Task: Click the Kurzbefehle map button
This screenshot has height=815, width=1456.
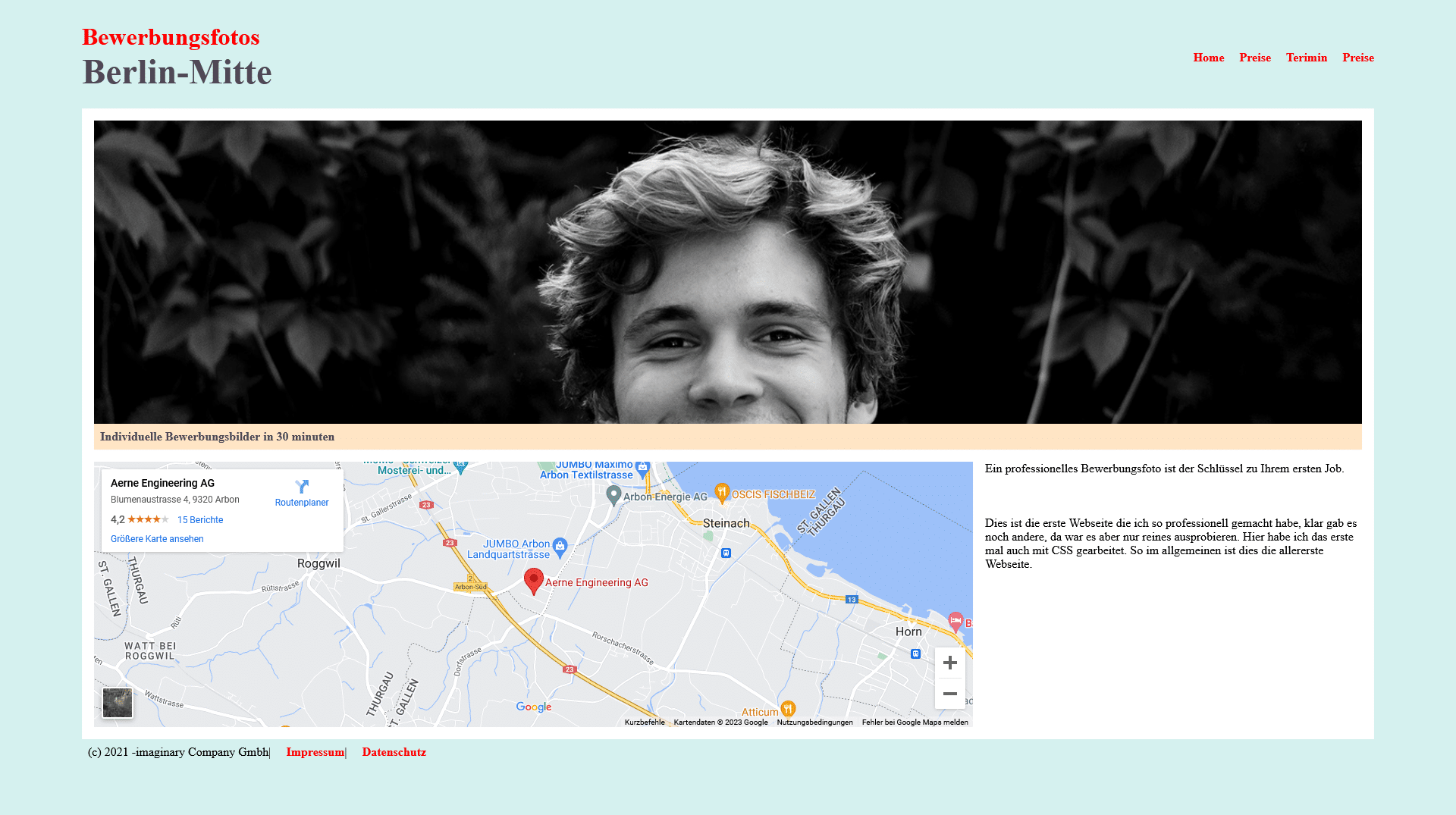Action: point(645,723)
